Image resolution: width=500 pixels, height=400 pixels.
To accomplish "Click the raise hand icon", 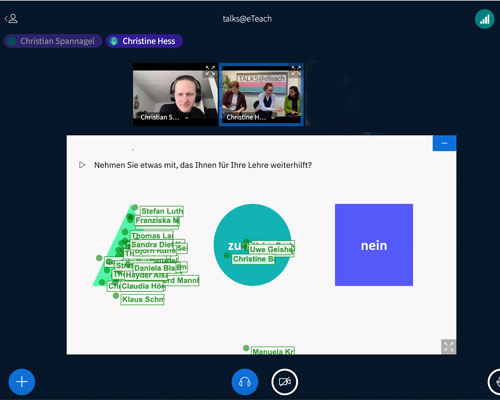I will (496, 382).
